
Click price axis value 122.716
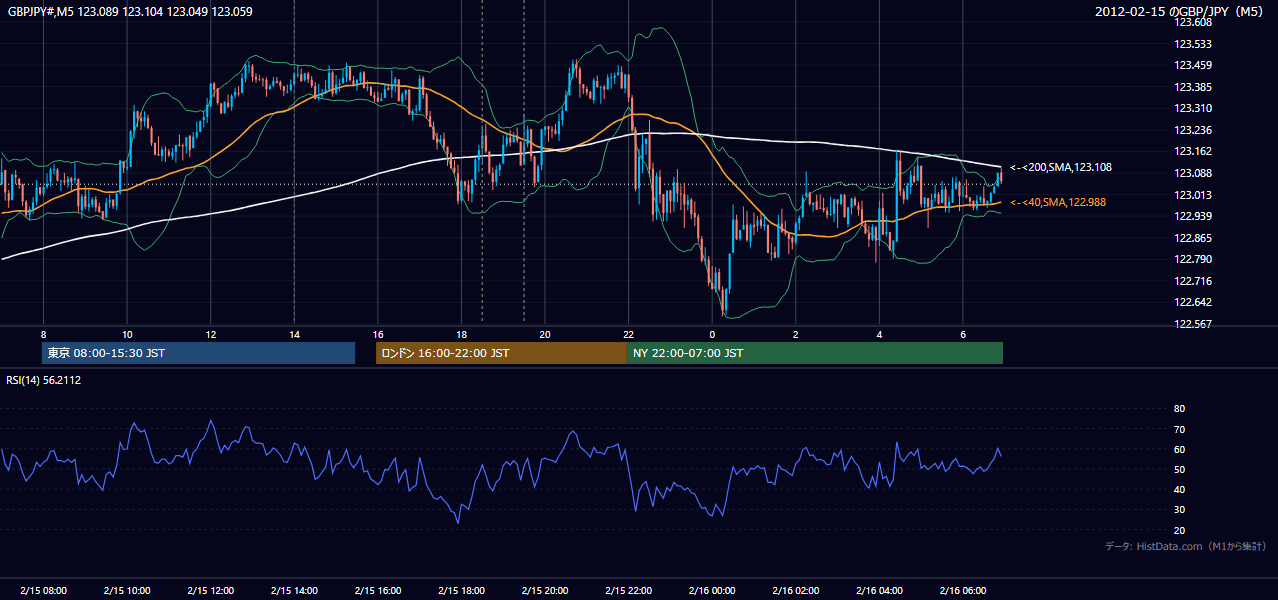(x=1192, y=281)
